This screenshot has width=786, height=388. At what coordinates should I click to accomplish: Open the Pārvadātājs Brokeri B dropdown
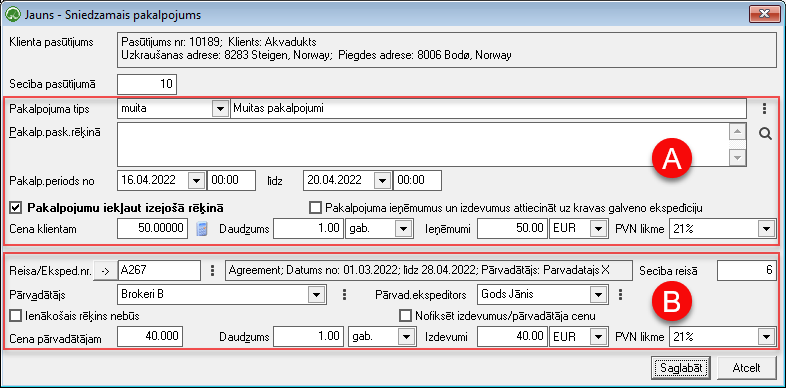click(x=316, y=295)
